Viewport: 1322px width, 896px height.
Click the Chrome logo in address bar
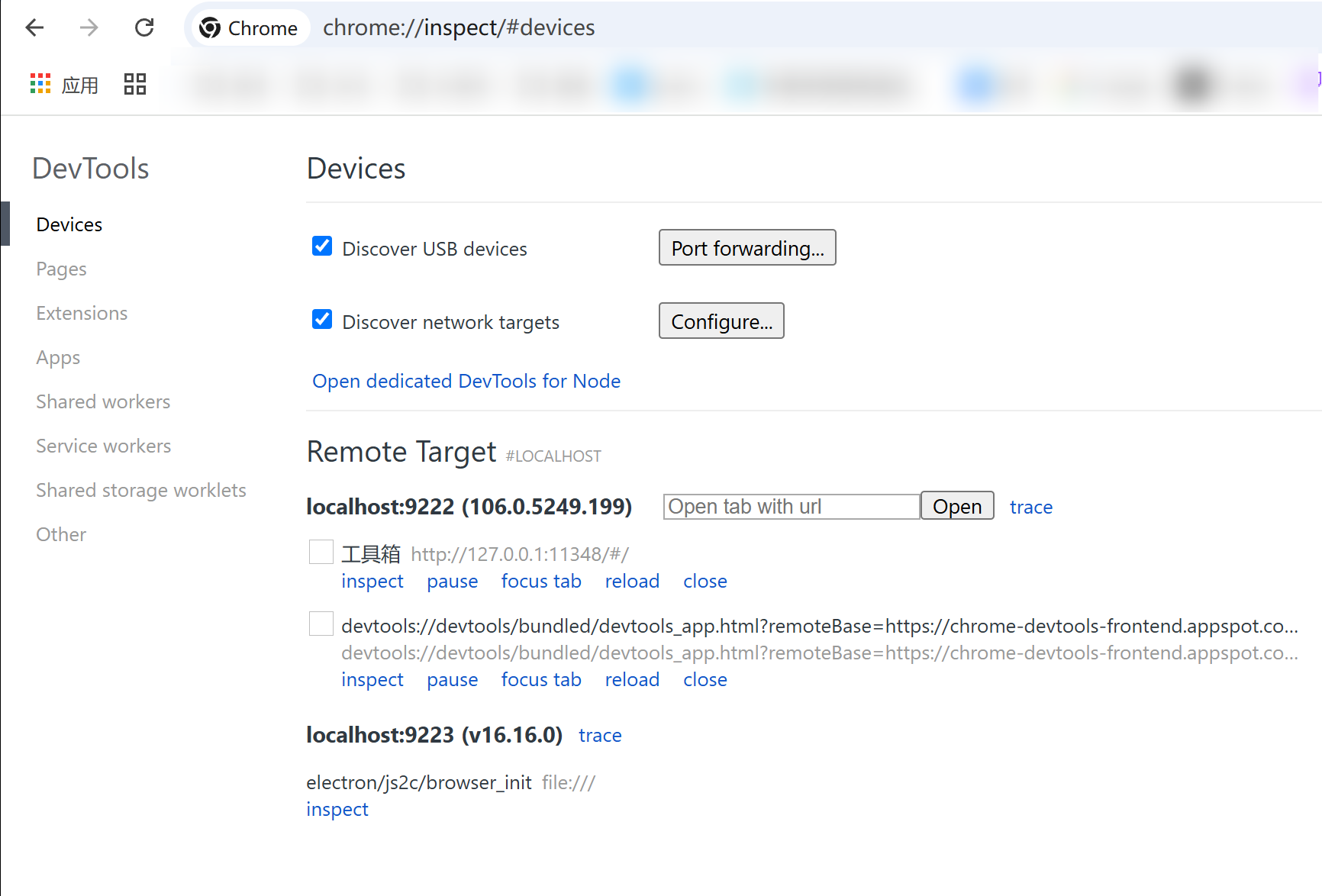click(210, 28)
